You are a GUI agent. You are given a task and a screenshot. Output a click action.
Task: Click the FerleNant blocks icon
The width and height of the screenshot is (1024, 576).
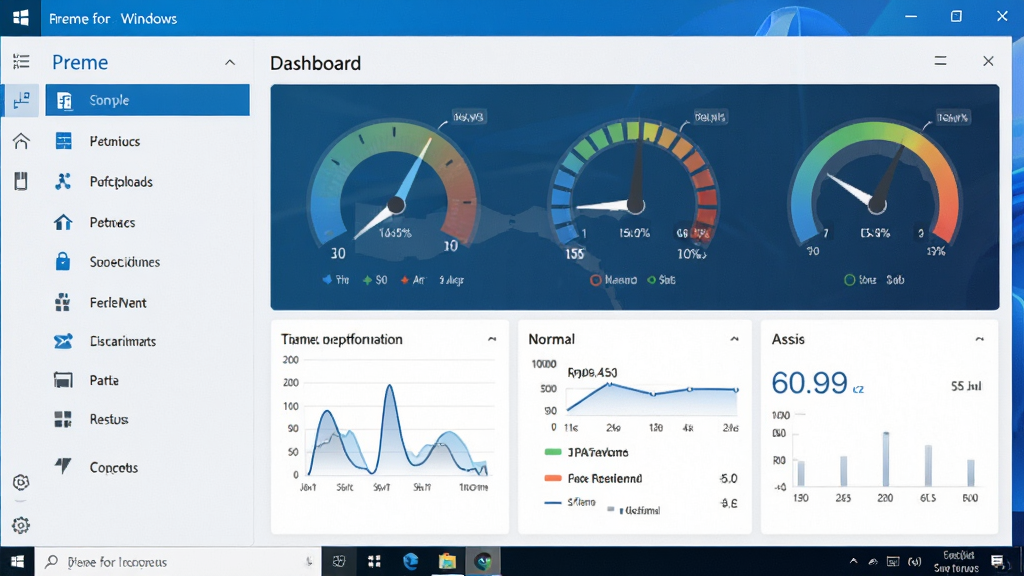pos(63,302)
